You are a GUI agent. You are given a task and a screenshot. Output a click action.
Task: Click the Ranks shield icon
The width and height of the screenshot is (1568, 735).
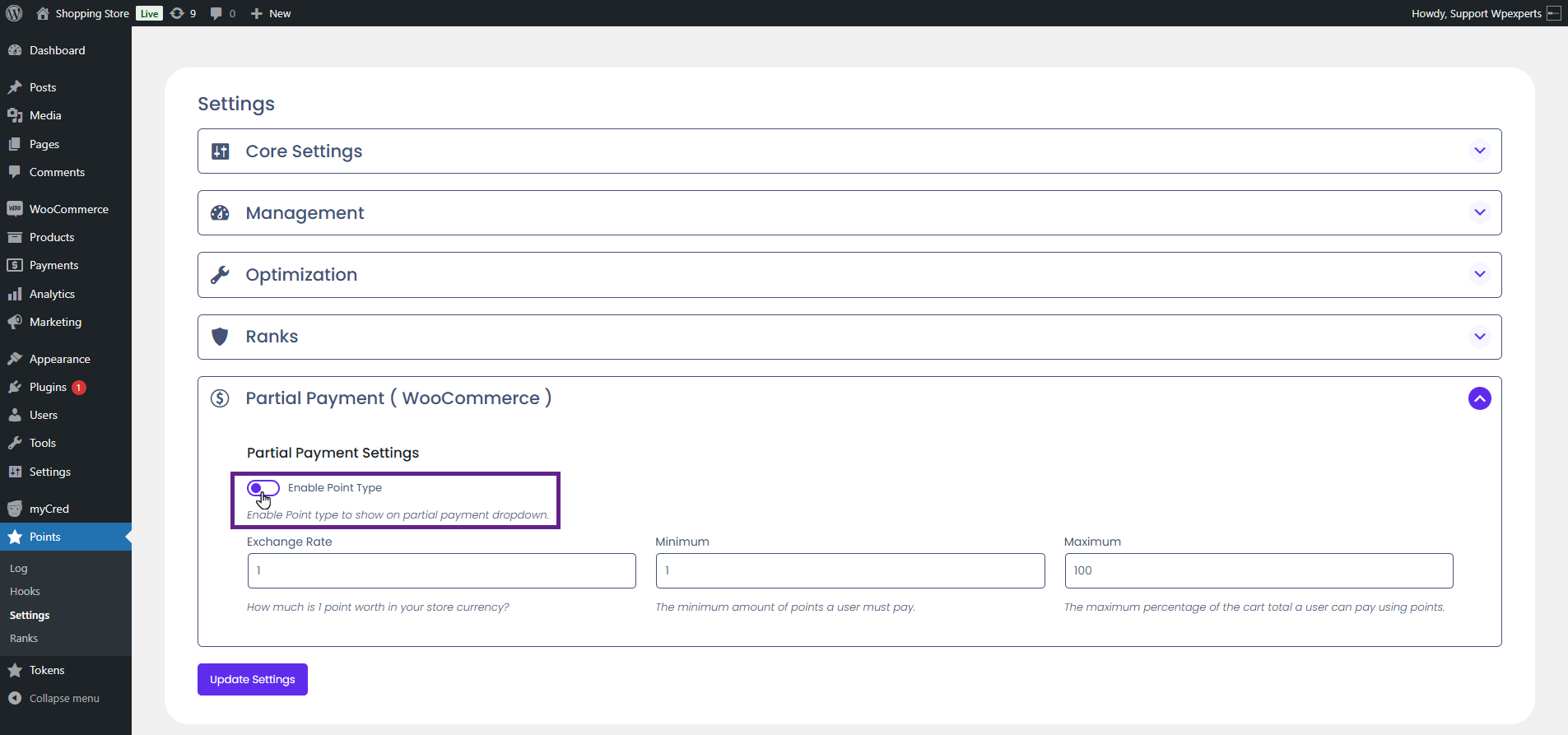(x=221, y=337)
